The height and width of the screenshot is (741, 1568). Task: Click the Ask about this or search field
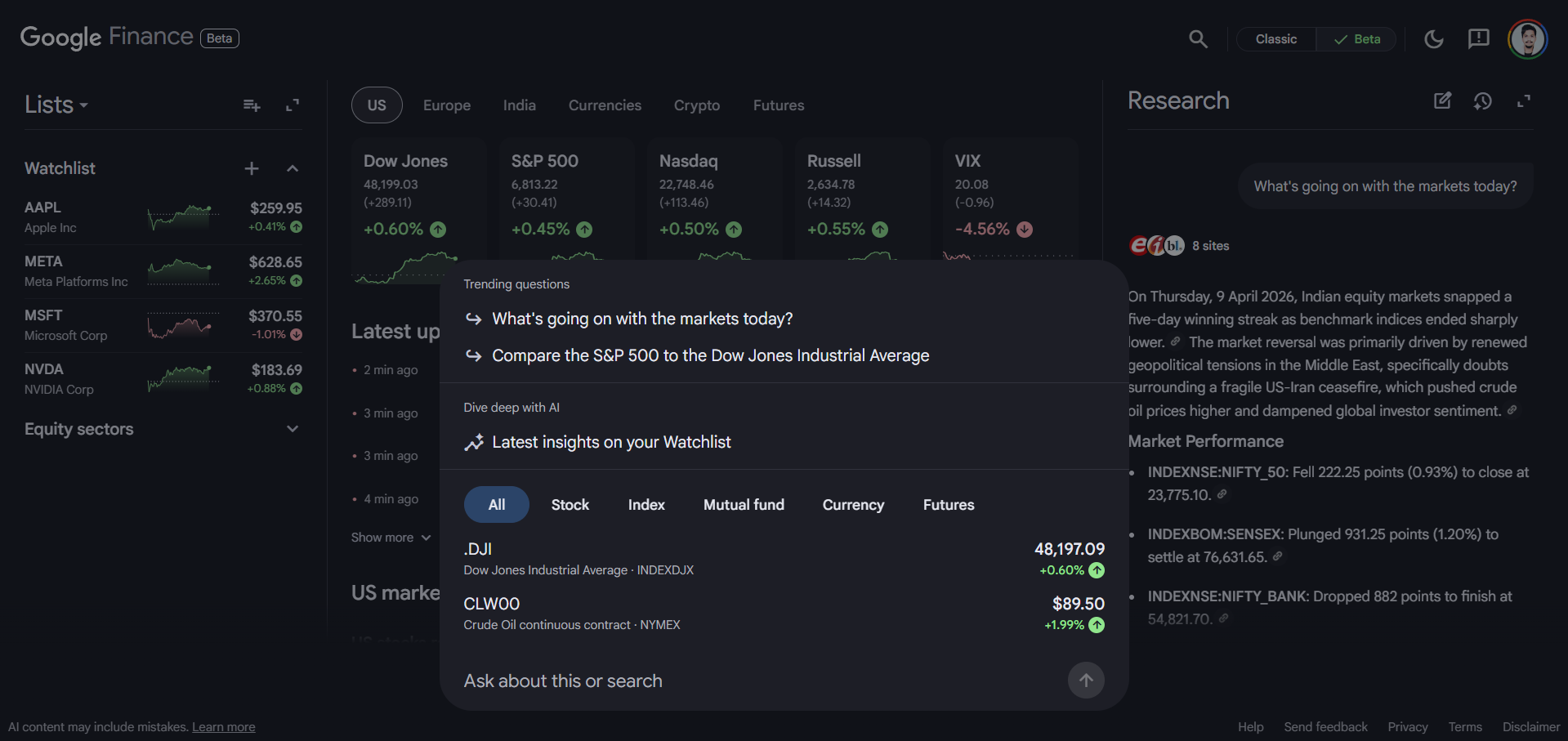pos(562,680)
